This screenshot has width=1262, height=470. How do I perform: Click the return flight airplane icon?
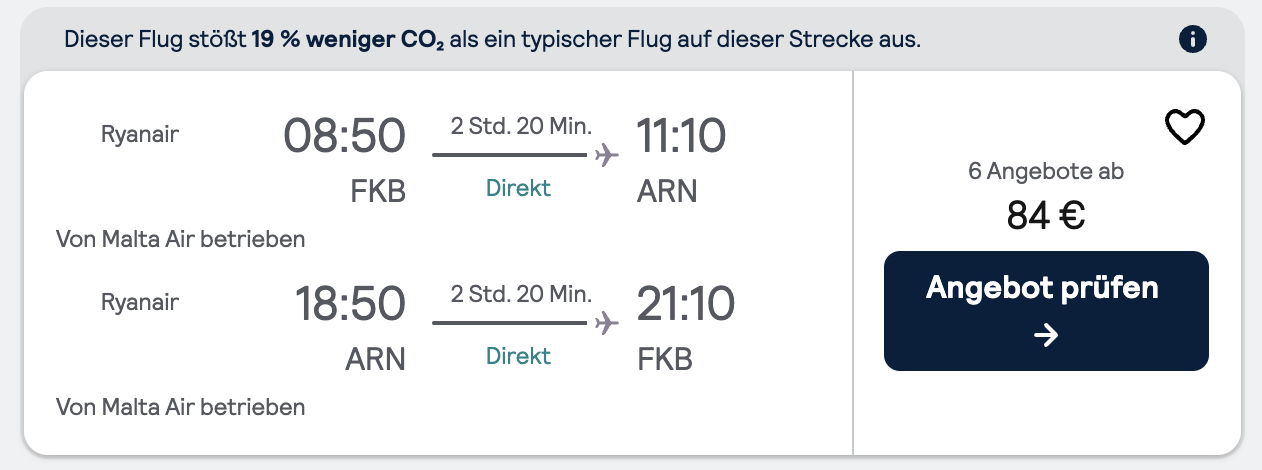pyautogui.click(x=606, y=322)
